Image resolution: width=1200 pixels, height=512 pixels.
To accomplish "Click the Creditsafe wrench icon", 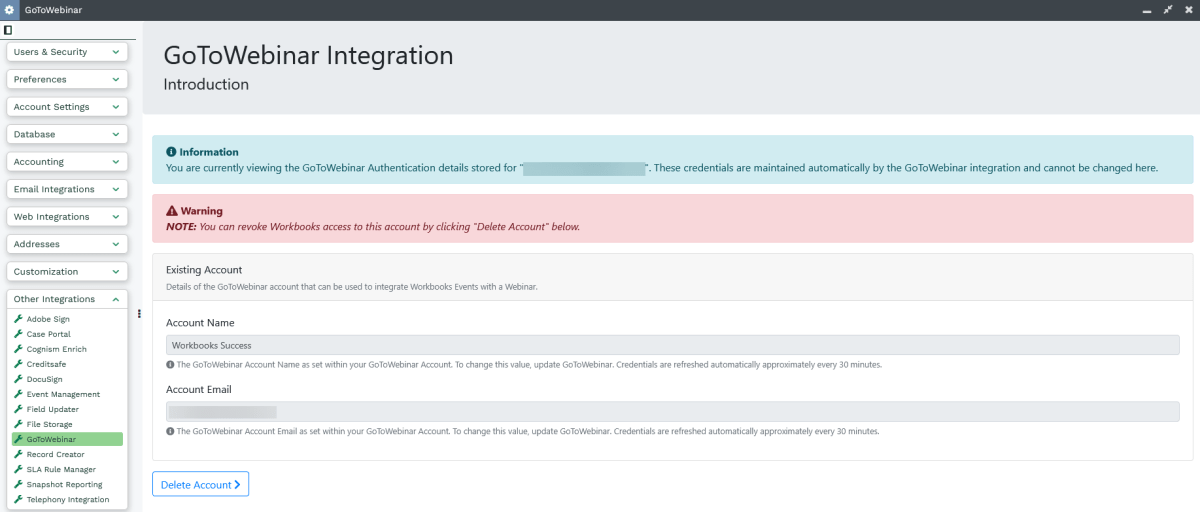I will point(18,364).
